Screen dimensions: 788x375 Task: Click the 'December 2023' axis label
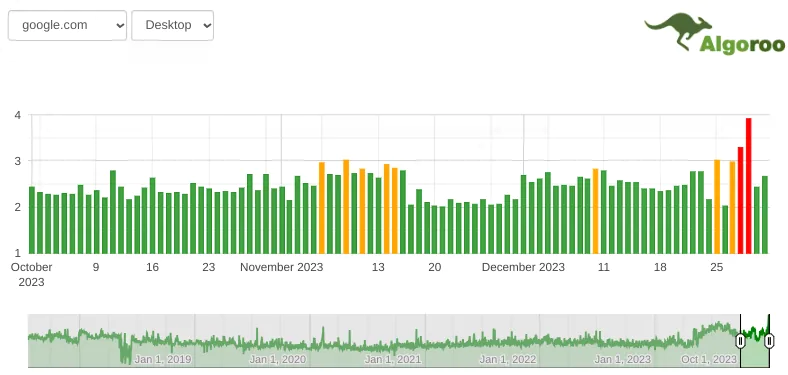point(523,267)
